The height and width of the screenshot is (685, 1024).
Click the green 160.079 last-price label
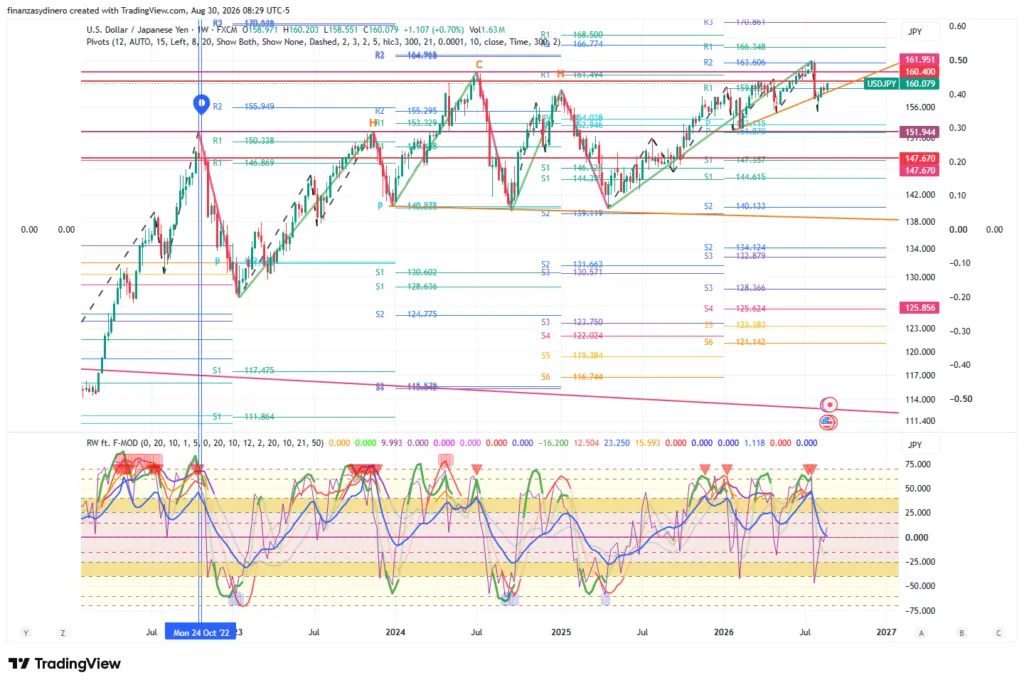(x=920, y=84)
